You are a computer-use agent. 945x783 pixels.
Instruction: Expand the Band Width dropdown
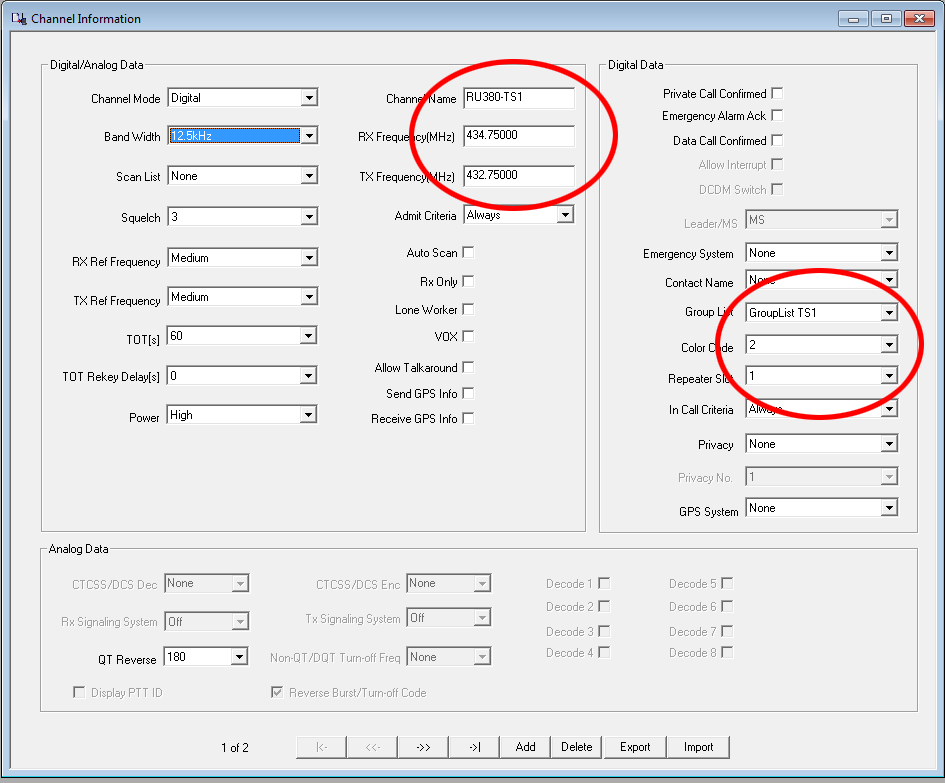(309, 136)
